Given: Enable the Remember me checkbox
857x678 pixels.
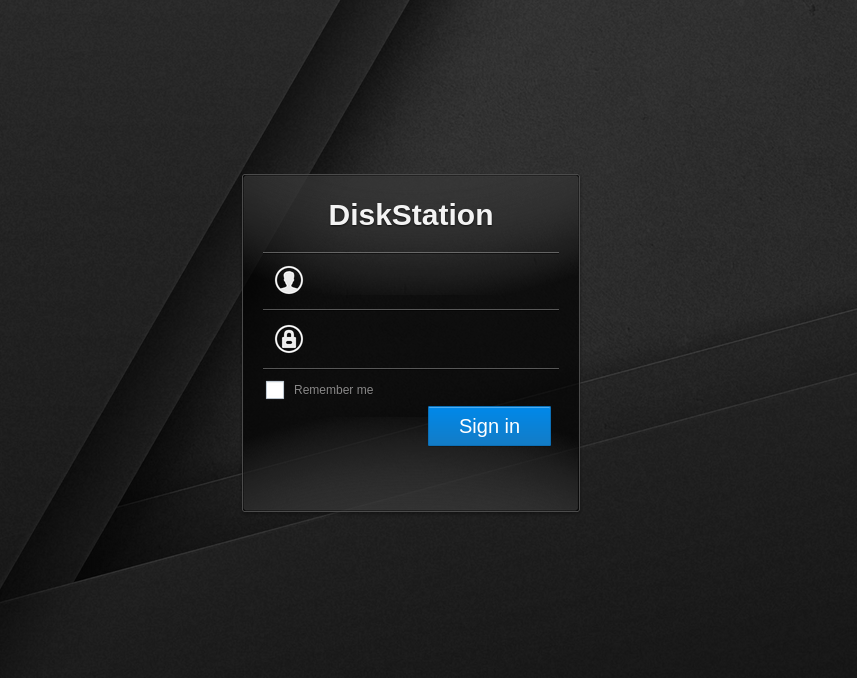Looking at the screenshot, I should 275,390.
